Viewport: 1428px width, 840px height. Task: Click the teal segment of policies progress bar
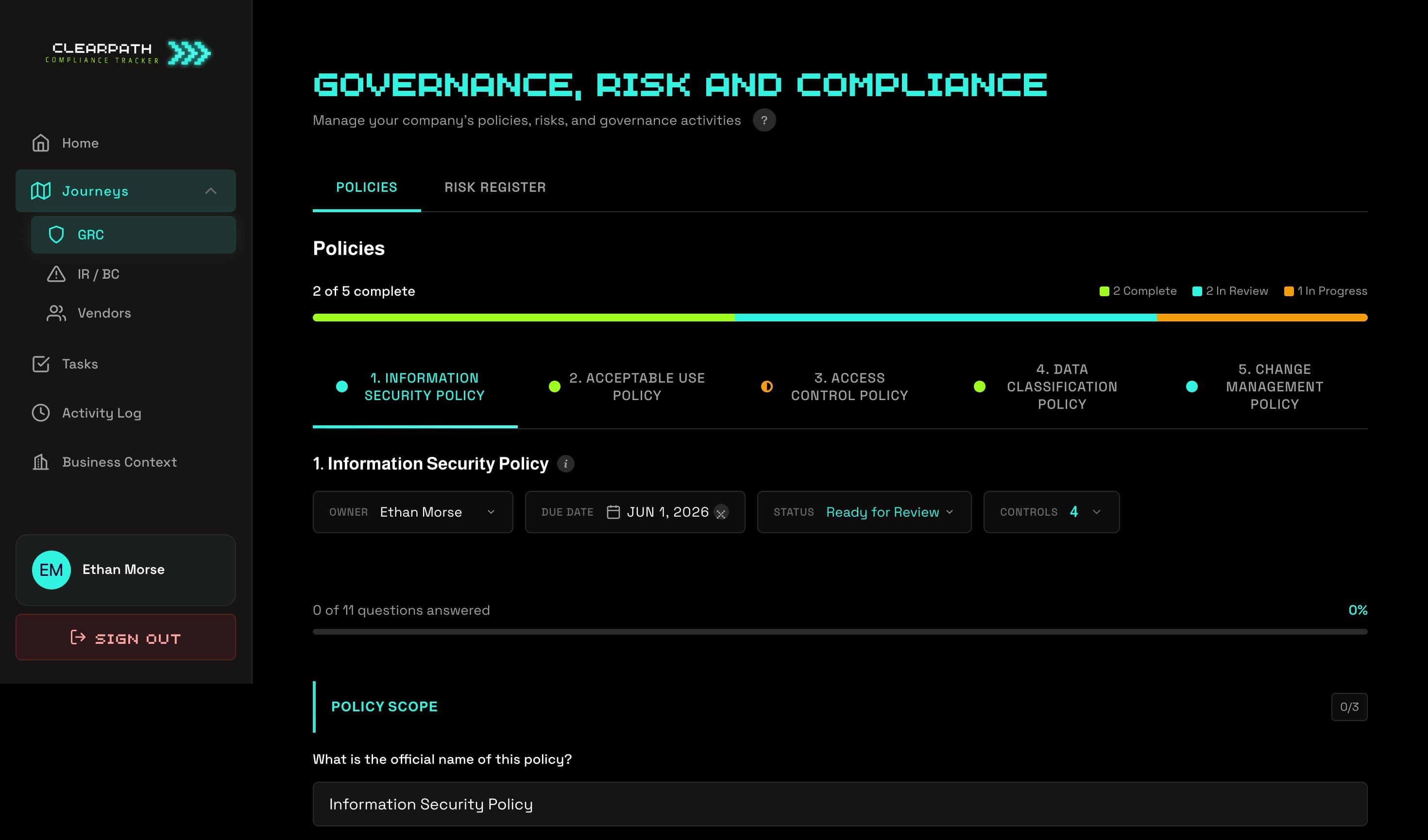tap(946, 318)
